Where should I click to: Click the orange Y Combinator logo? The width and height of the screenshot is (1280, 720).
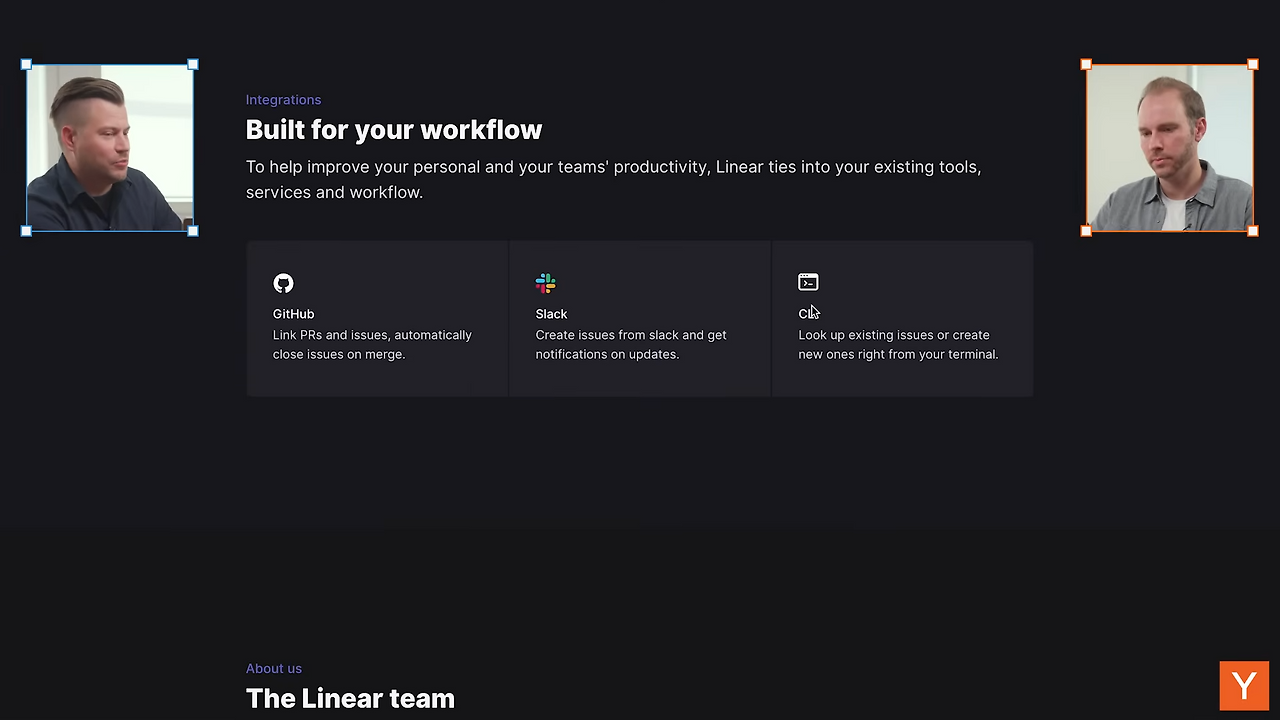(x=1244, y=686)
